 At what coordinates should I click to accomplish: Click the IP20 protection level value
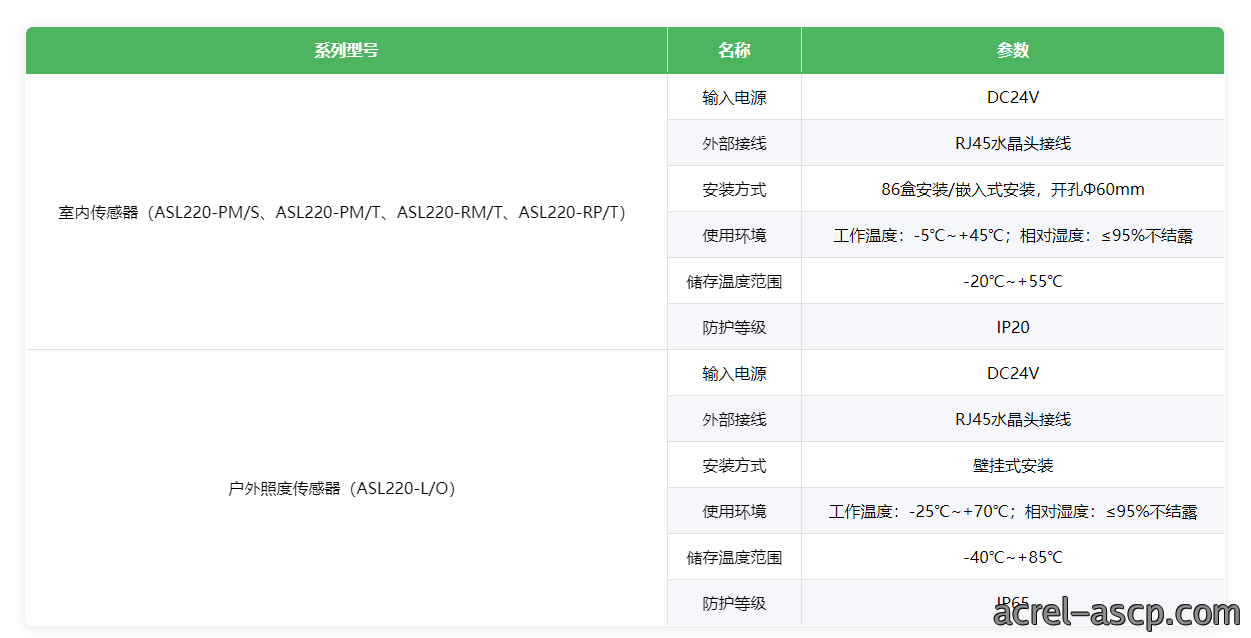1013,327
